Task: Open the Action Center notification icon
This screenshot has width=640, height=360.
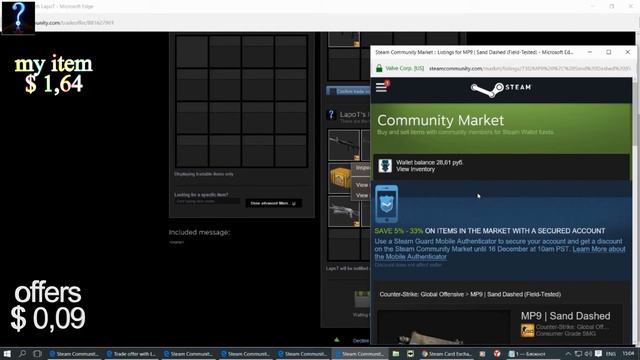Action: [598, 353]
